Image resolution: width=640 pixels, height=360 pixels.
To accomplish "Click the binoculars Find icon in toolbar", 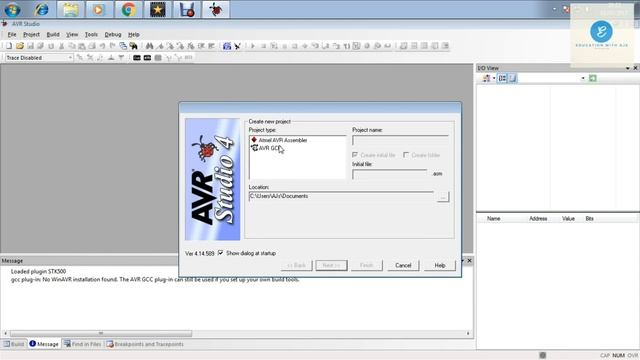I will coord(149,46).
